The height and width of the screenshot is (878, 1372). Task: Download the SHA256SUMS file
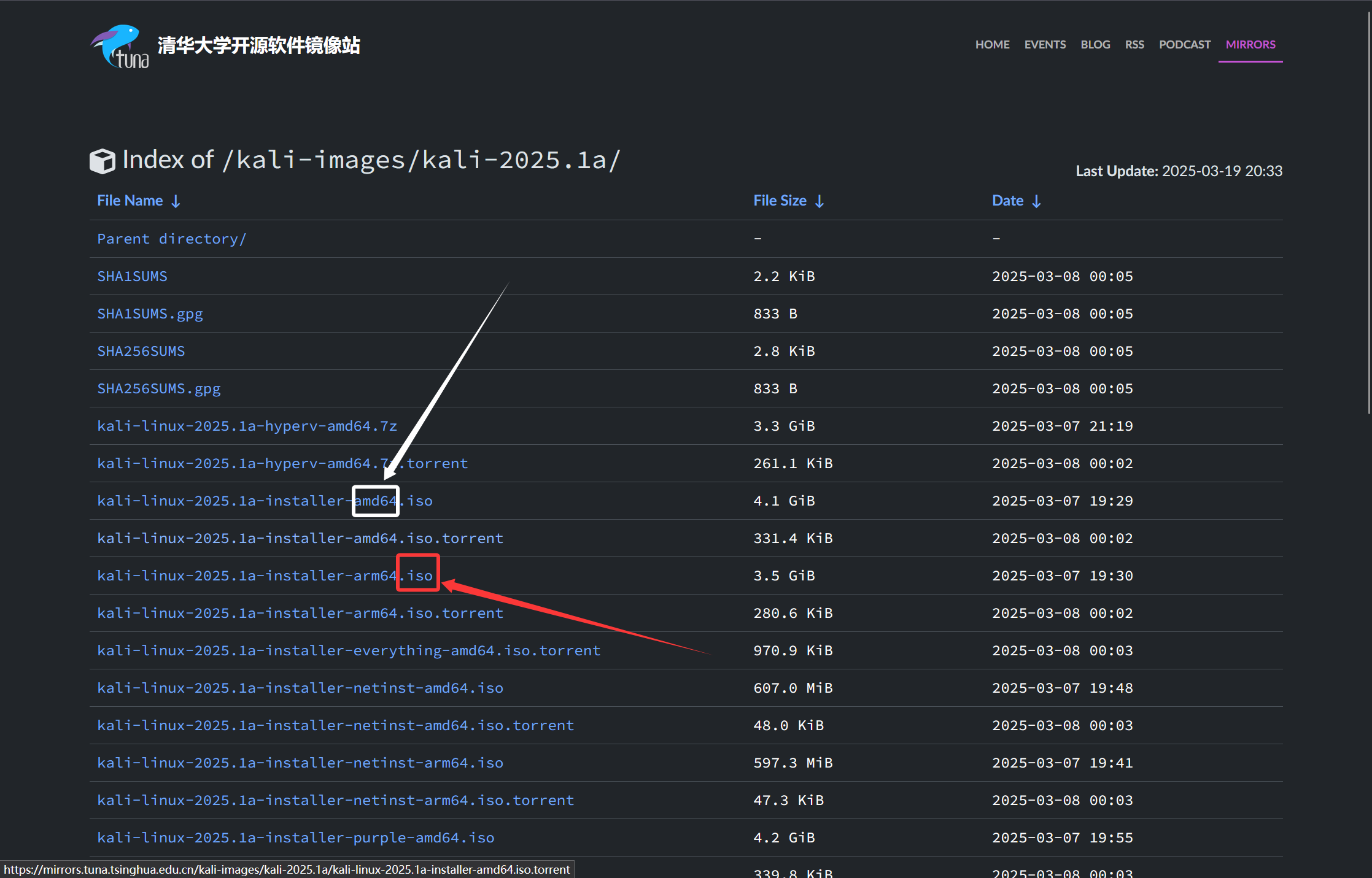(141, 351)
